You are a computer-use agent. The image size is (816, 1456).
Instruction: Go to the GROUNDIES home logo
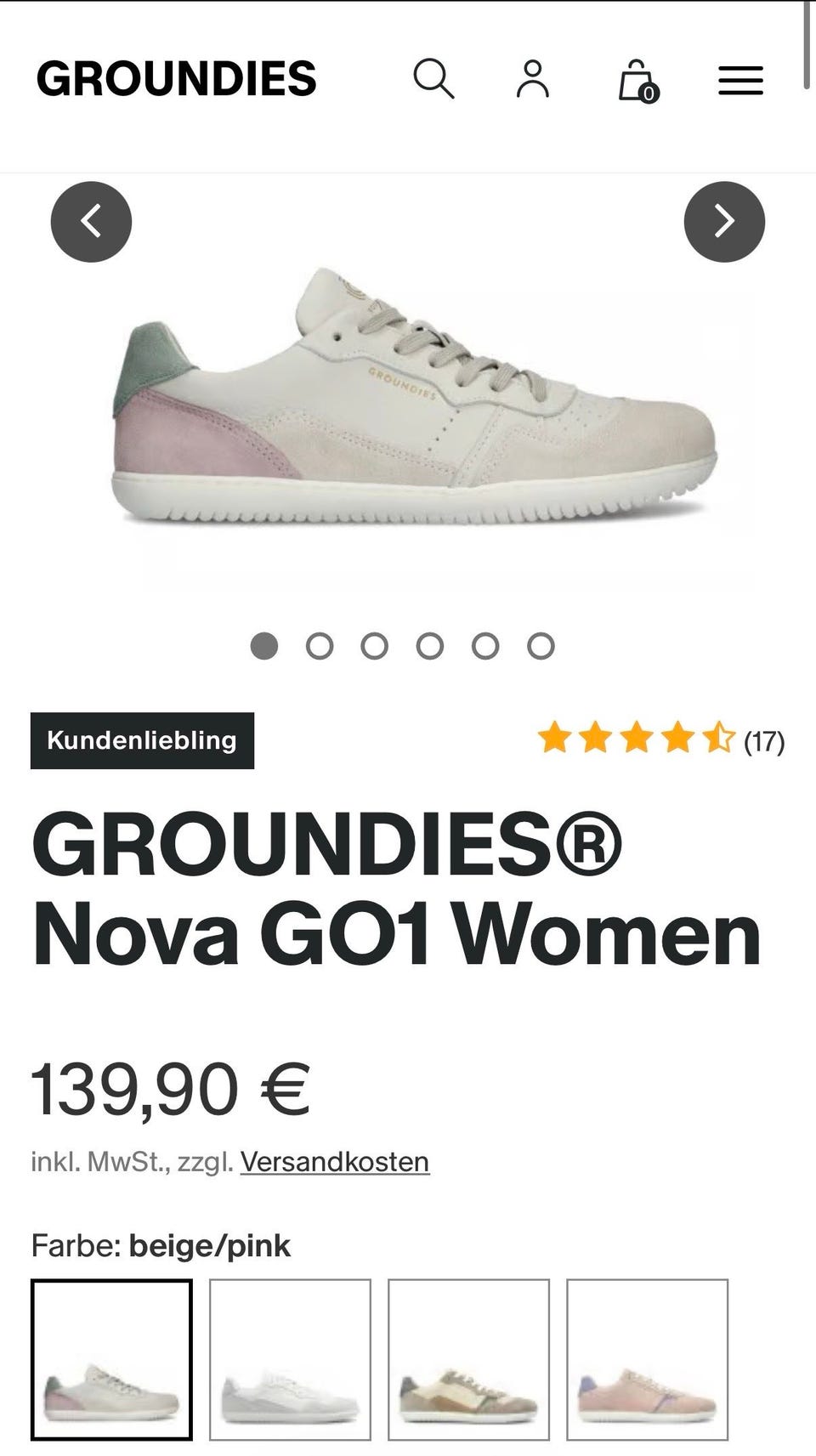coord(176,79)
